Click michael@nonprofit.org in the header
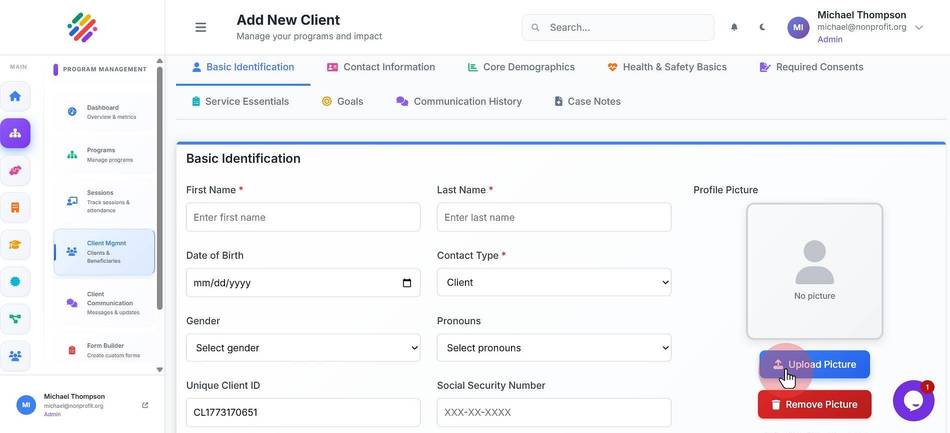 [x=862, y=27]
